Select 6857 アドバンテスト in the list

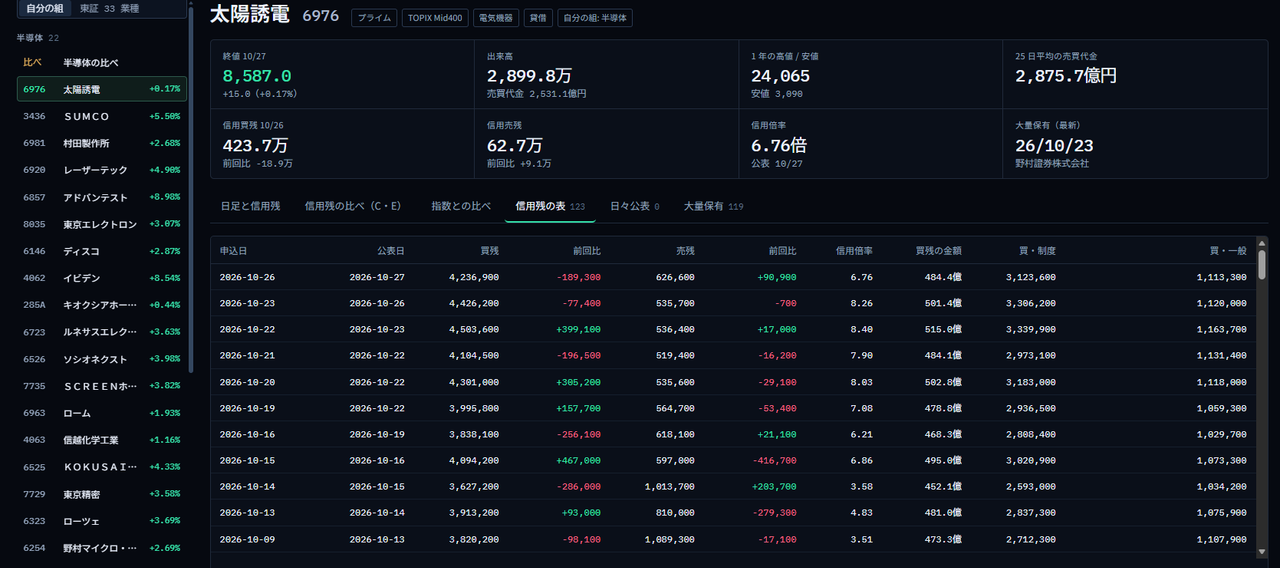tap(102, 197)
